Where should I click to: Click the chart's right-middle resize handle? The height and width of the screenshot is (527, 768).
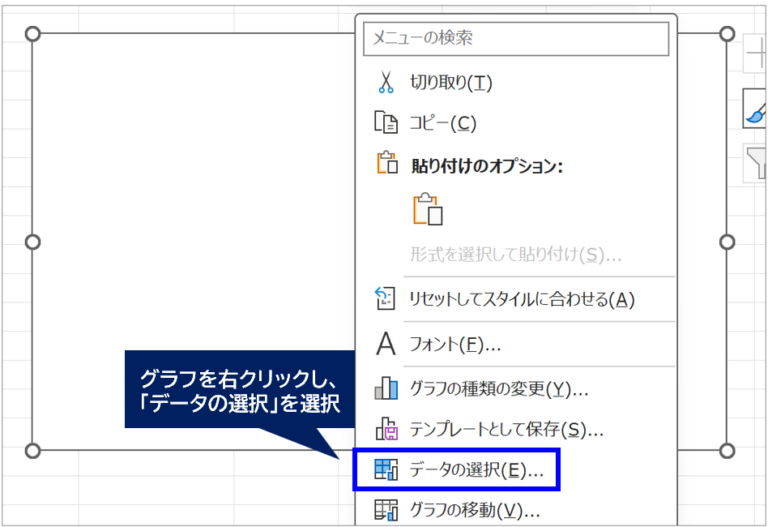727,242
